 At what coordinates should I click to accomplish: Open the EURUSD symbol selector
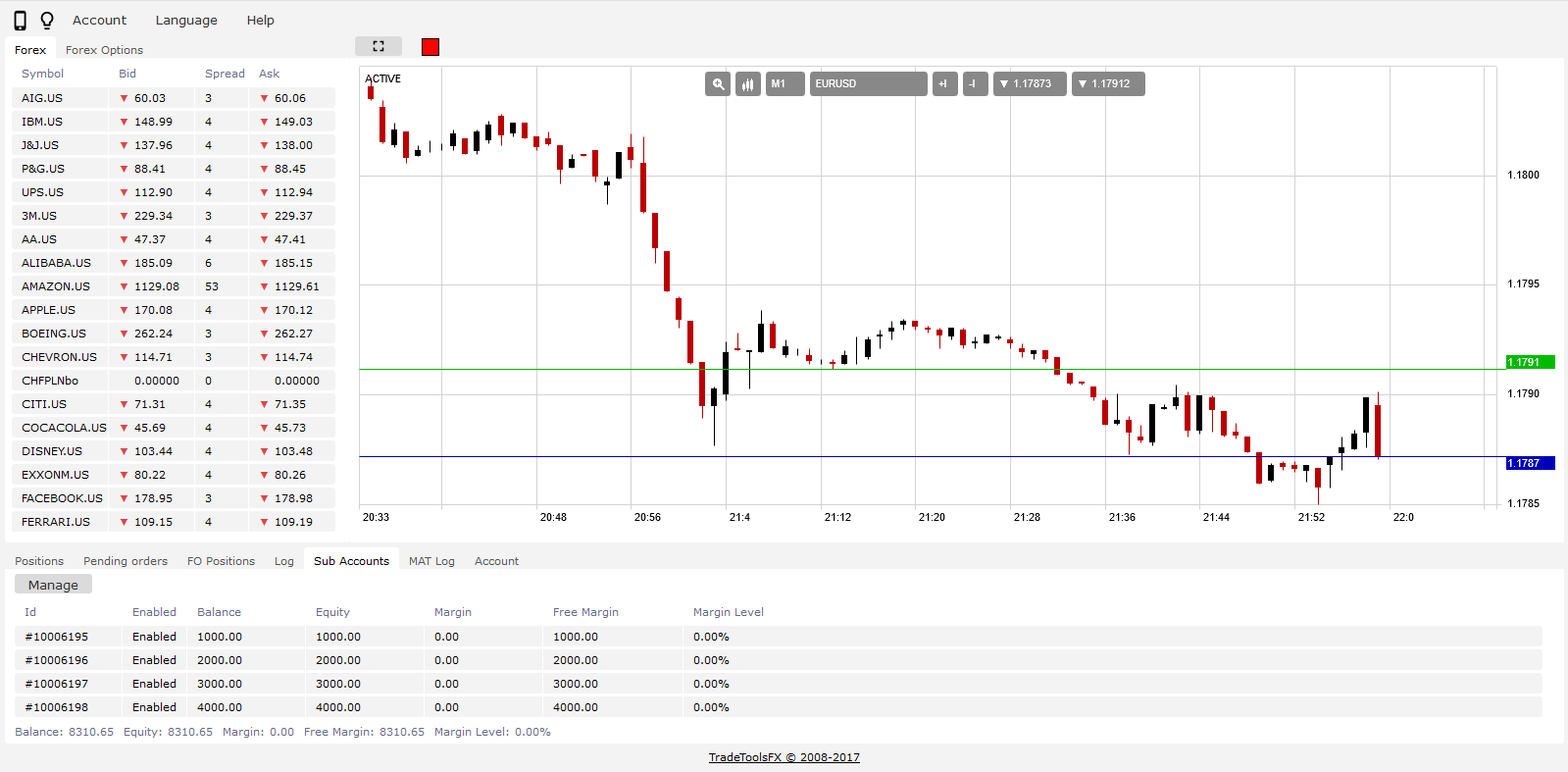[868, 84]
